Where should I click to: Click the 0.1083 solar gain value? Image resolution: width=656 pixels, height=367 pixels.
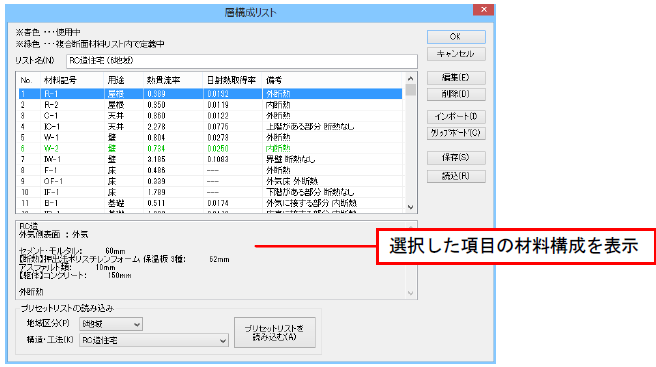point(218,159)
